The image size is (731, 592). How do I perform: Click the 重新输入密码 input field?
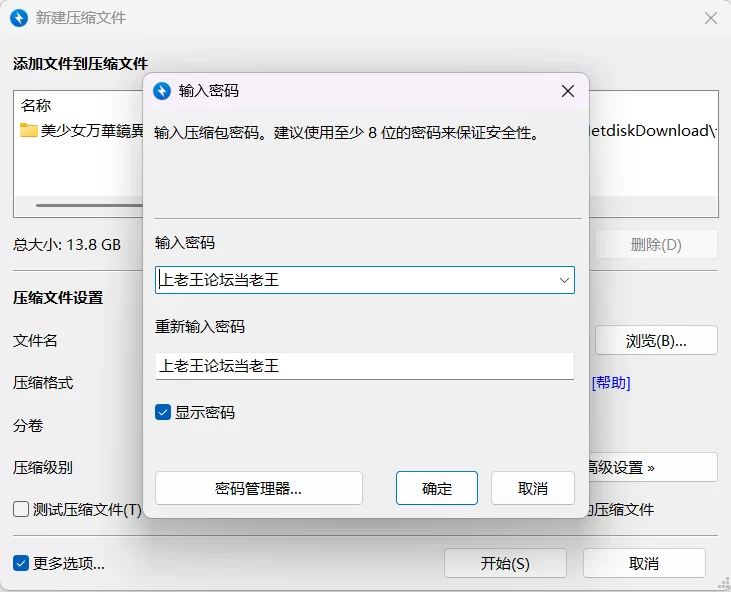[x=365, y=366]
